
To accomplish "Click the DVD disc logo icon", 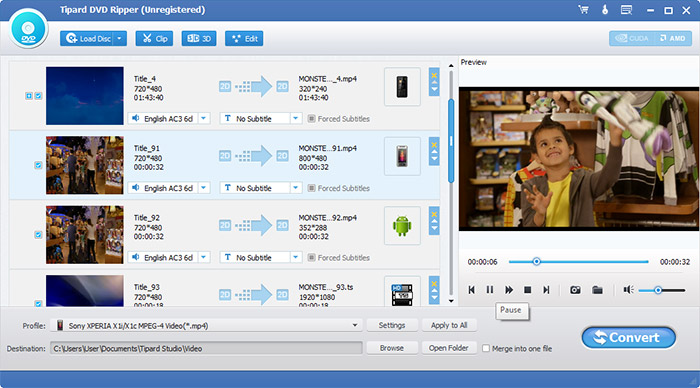I will pyautogui.click(x=28, y=29).
